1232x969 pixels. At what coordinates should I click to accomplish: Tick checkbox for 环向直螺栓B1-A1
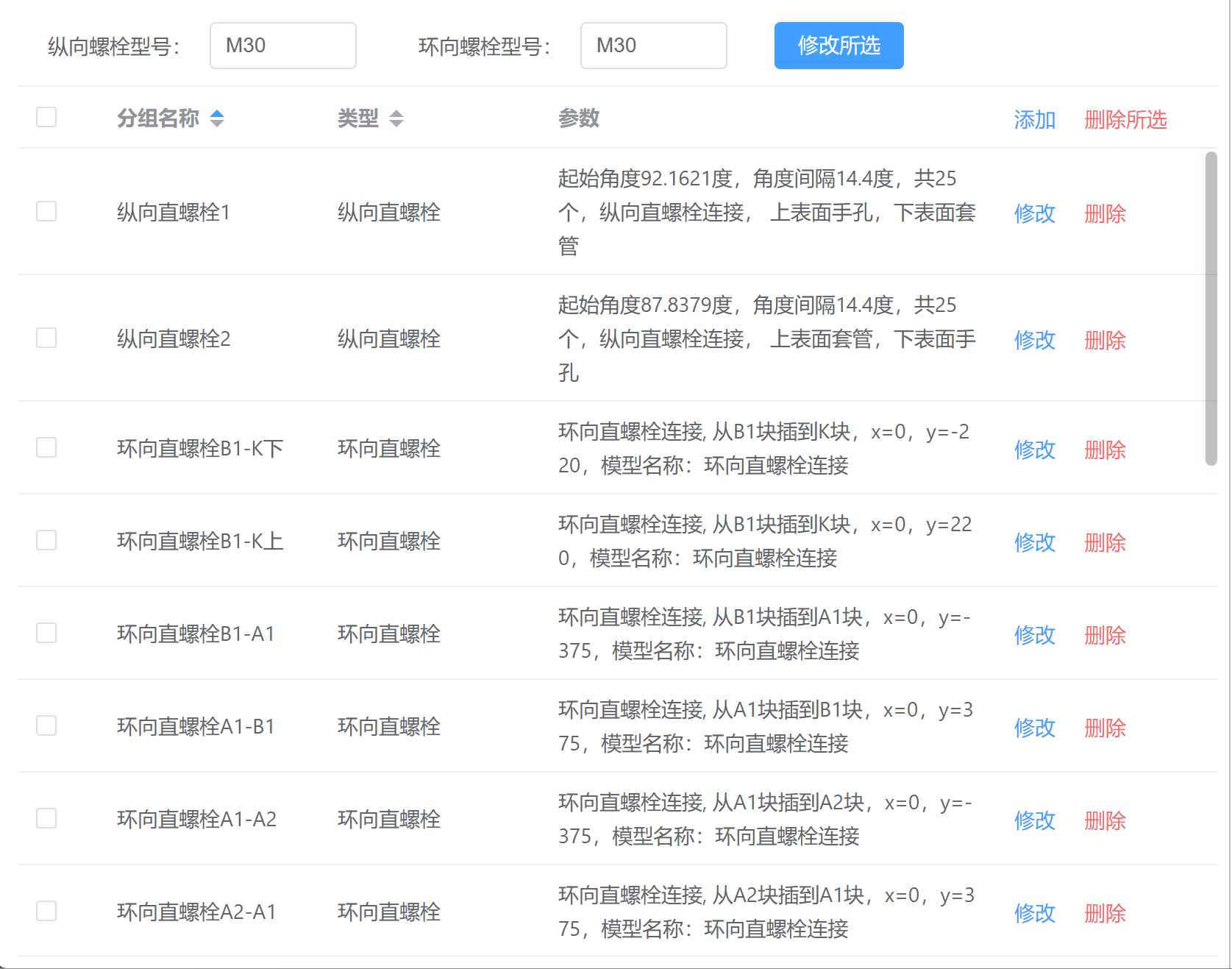(x=46, y=633)
